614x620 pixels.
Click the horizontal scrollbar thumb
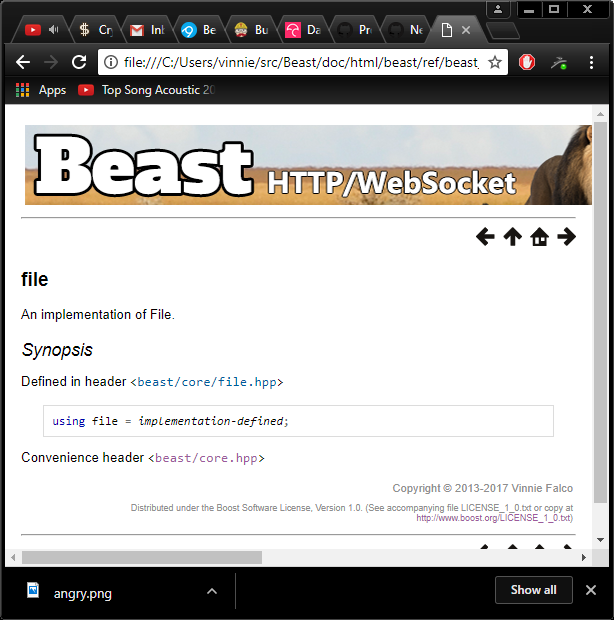[142, 558]
